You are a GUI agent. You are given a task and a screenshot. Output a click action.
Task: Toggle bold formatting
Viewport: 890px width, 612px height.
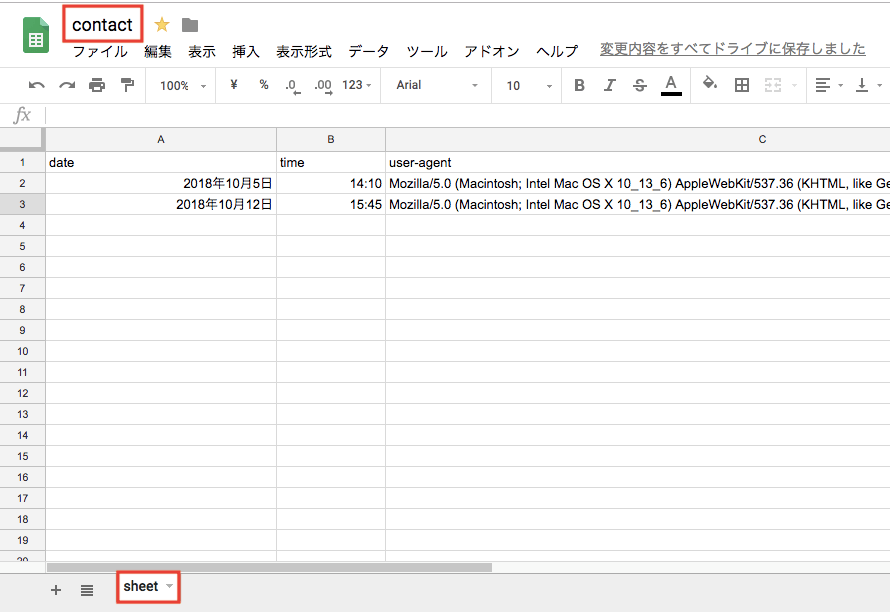coord(579,86)
